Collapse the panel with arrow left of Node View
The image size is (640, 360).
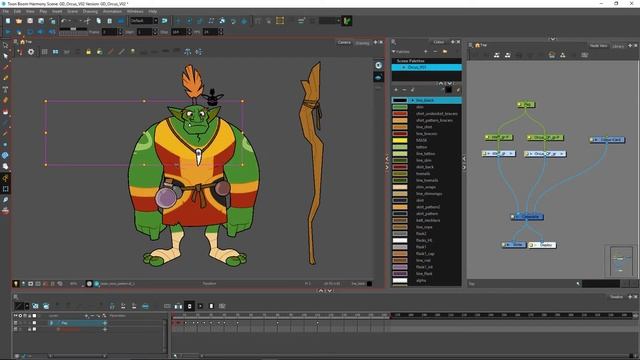[x=464, y=163]
